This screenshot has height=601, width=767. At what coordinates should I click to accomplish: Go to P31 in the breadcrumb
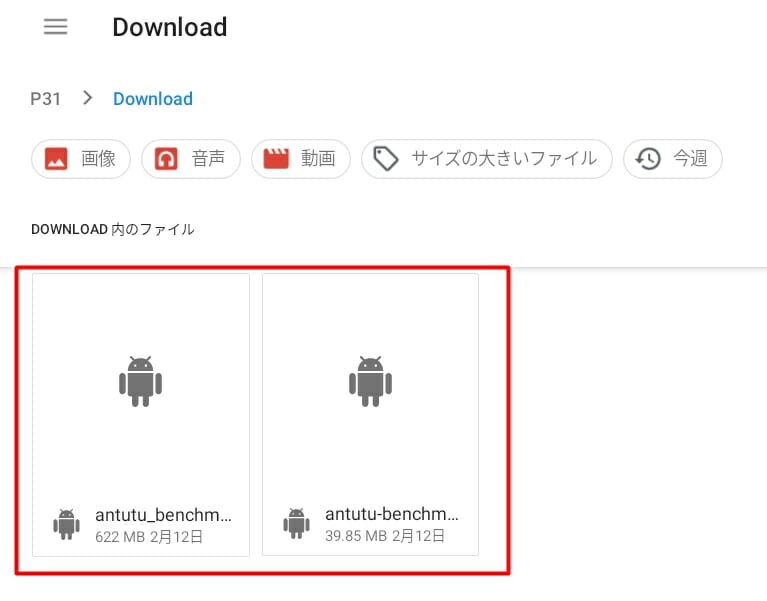(46, 98)
